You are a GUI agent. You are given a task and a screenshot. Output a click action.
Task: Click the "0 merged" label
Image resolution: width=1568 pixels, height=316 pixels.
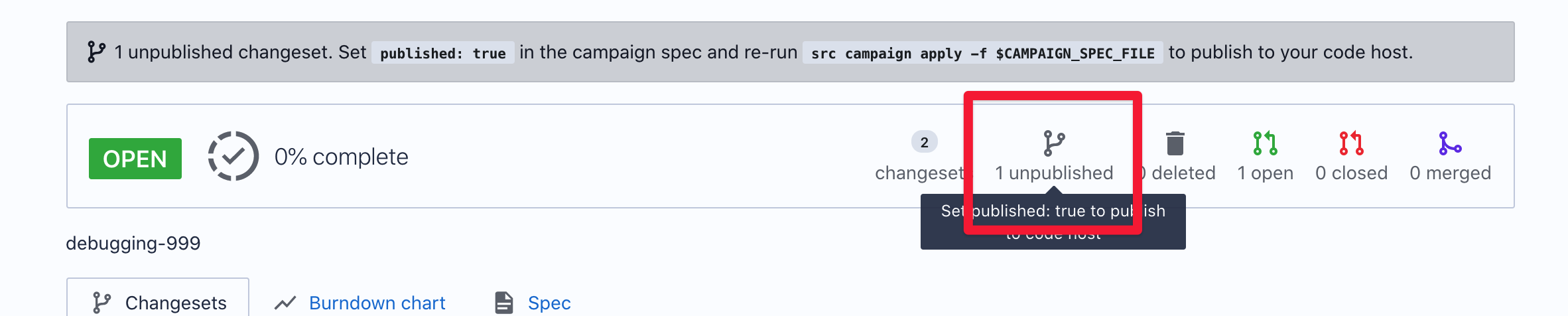(1450, 173)
